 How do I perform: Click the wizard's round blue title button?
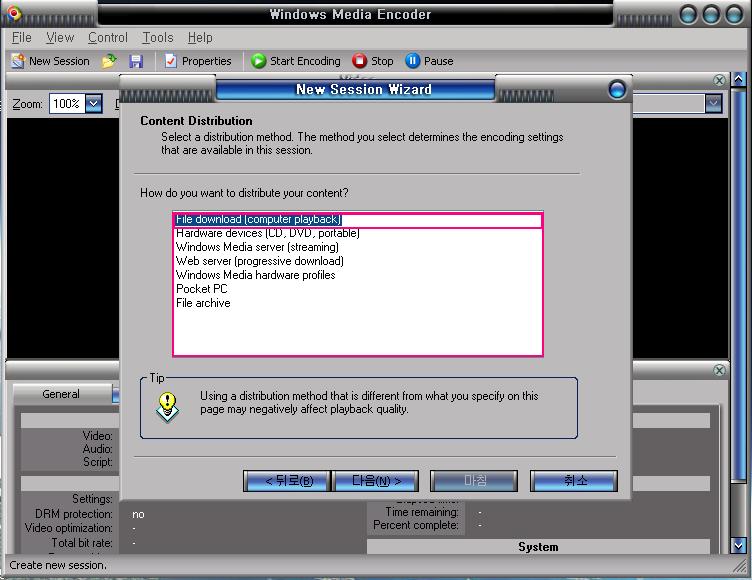point(617,89)
